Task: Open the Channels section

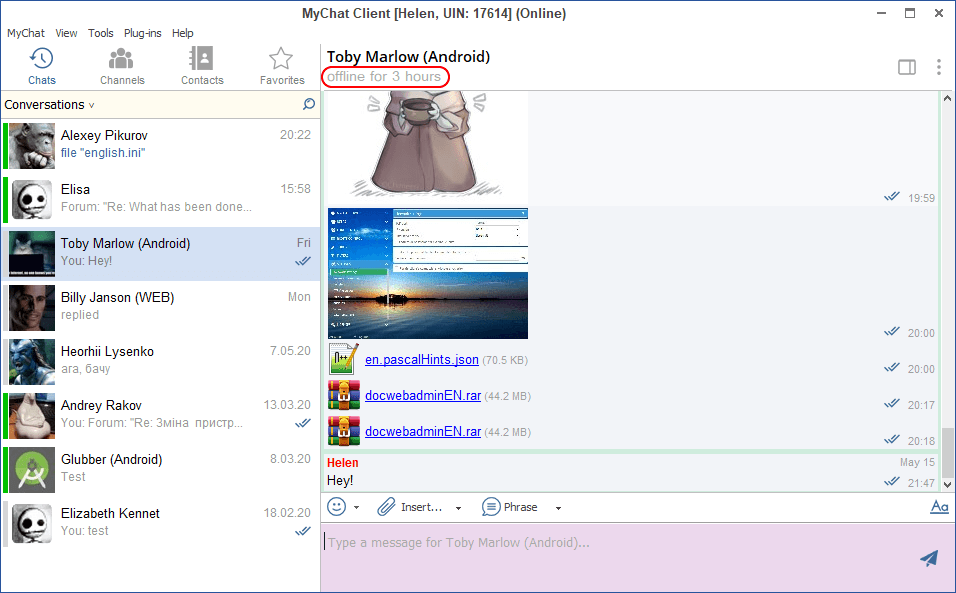Action: tap(122, 66)
